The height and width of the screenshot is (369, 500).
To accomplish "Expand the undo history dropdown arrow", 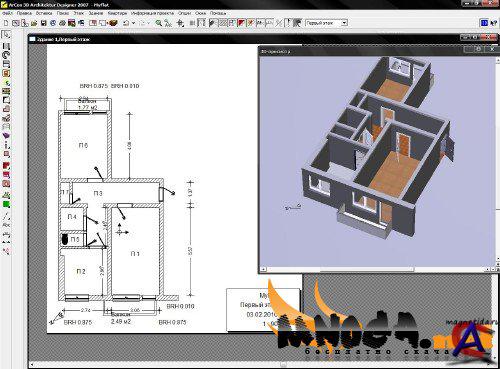I will click(x=133, y=23).
